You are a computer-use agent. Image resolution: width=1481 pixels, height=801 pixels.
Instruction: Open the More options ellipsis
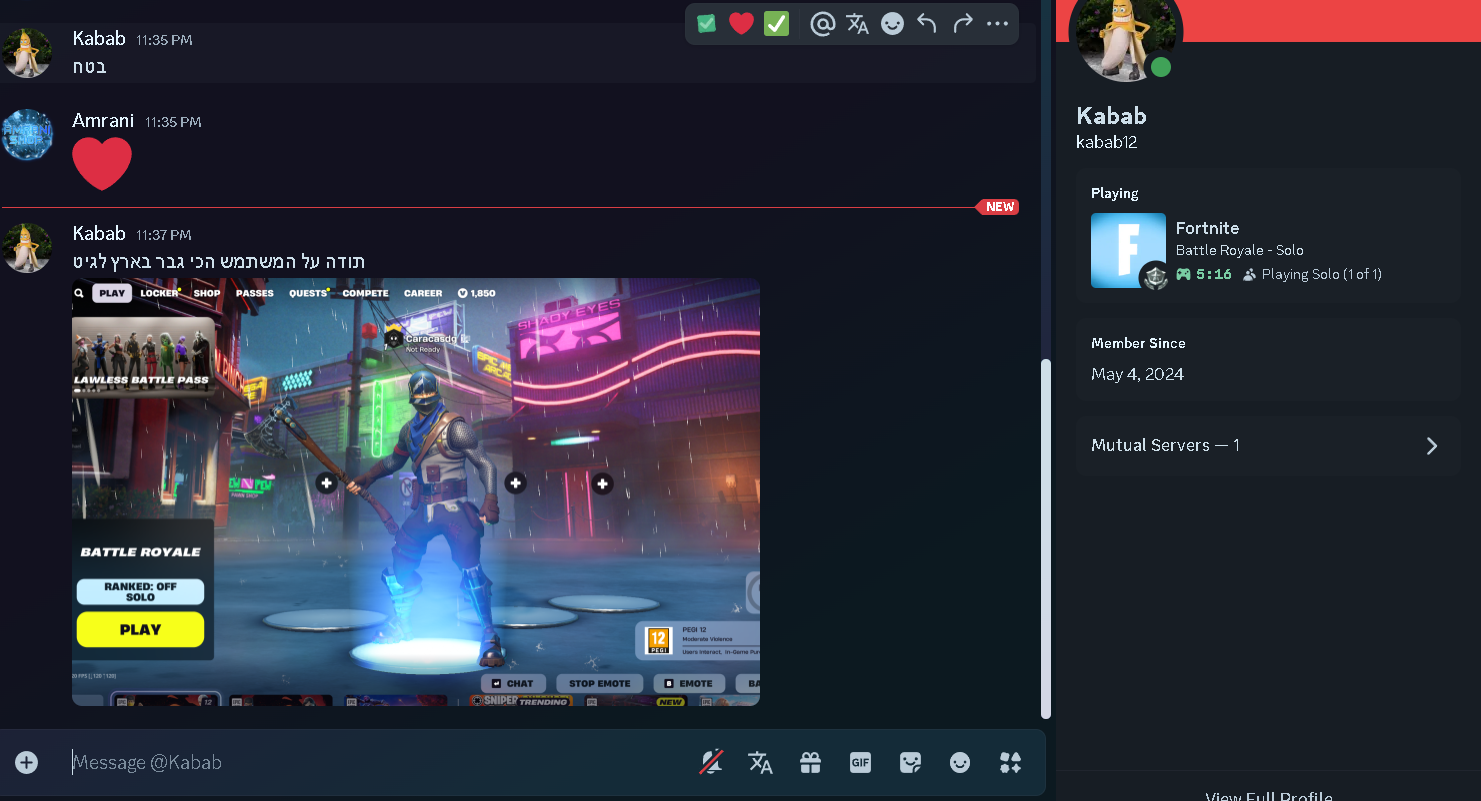click(x=997, y=24)
